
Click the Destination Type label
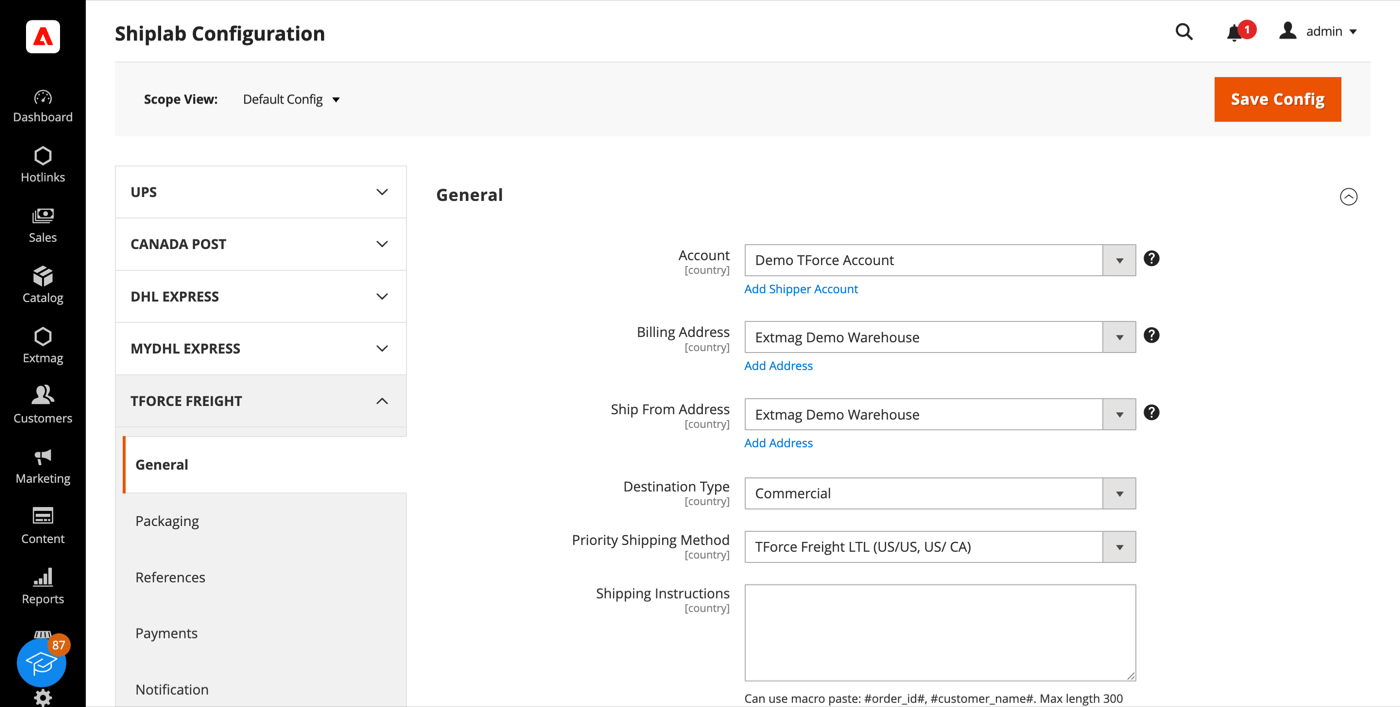pos(676,486)
